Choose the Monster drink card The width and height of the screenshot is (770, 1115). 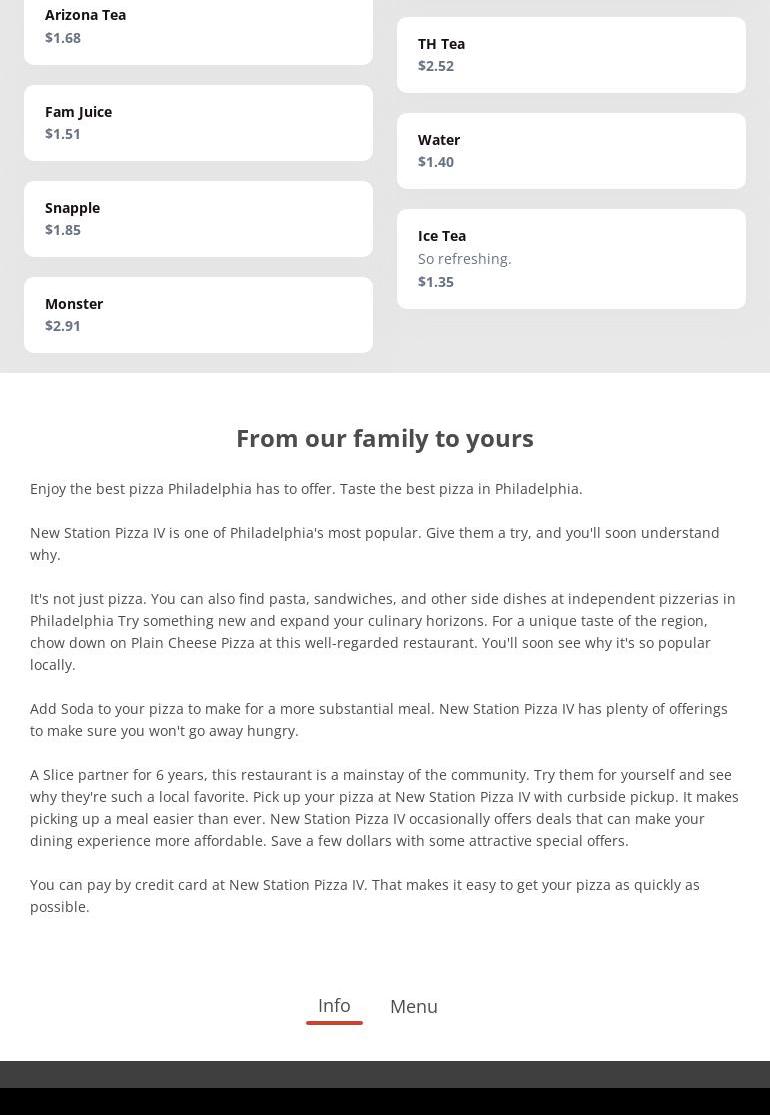[x=198, y=315]
